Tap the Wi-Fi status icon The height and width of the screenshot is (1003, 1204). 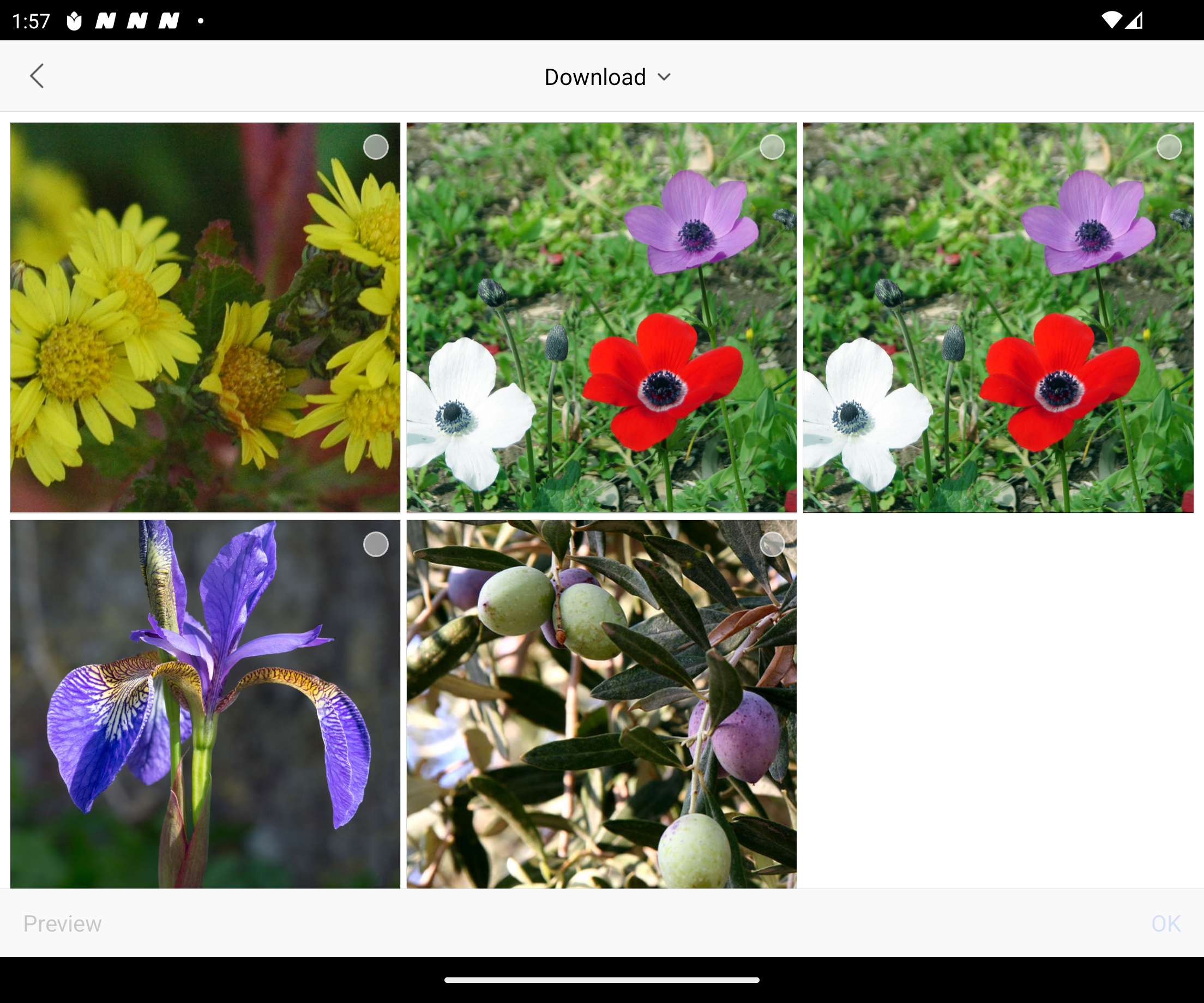(1111, 21)
